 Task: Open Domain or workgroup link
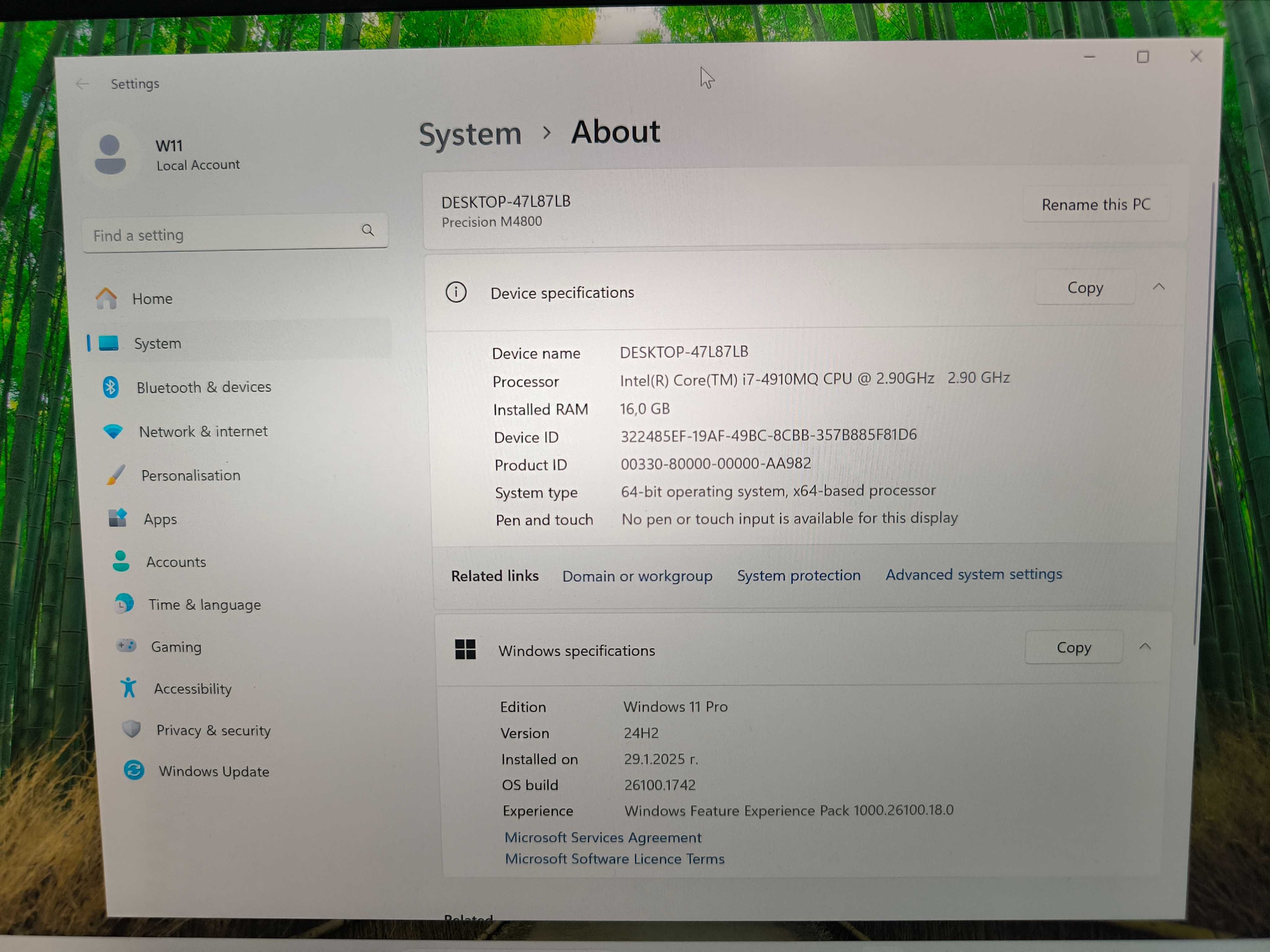(637, 575)
